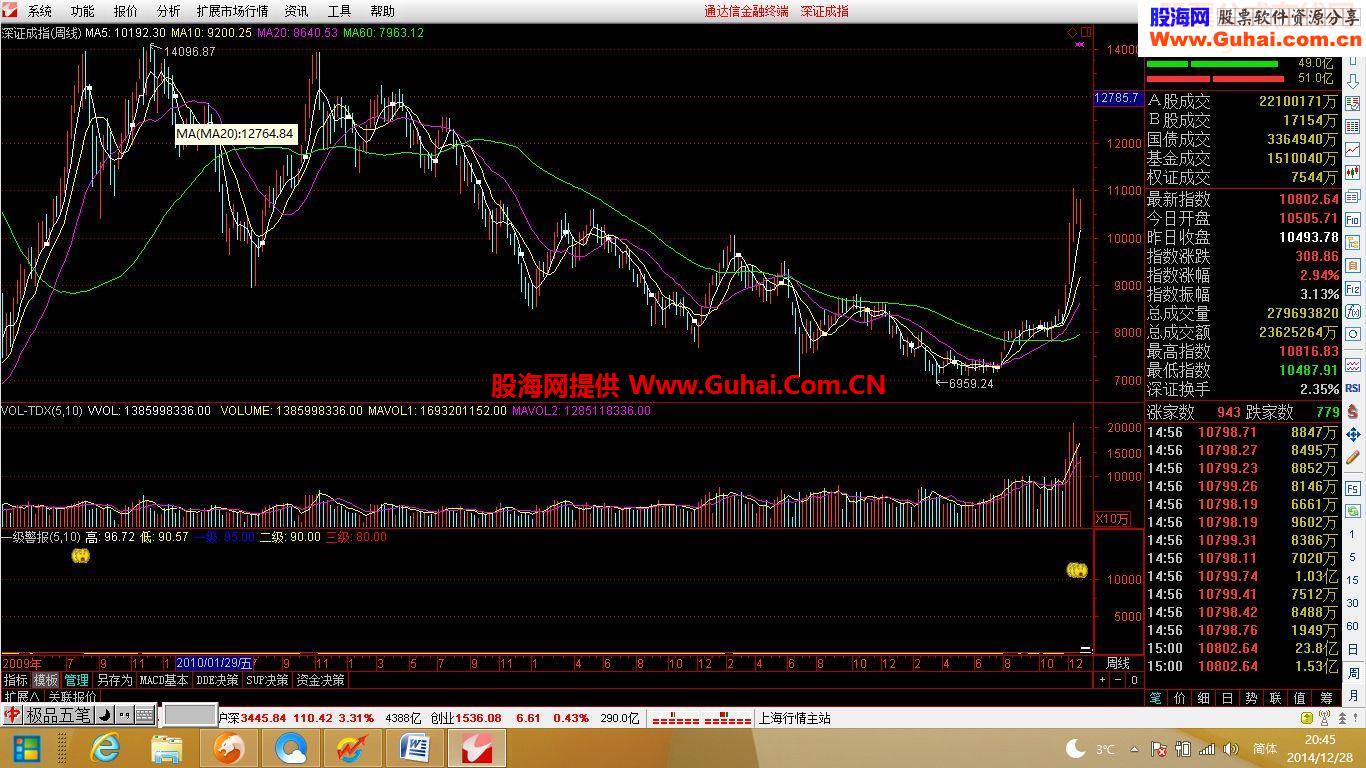
Task: Select the 价 tab under tick list
Action: 1180,698
